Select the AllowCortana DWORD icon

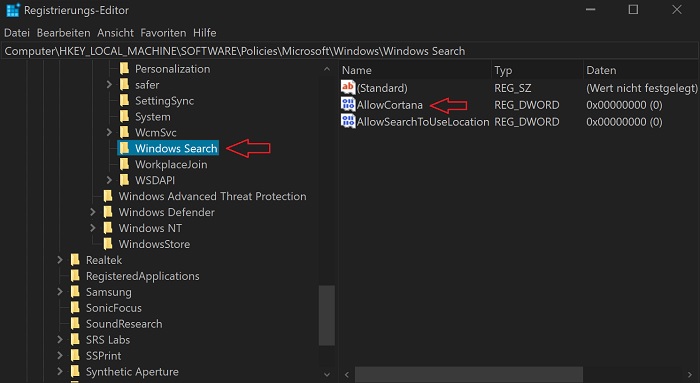(x=348, y=104)
